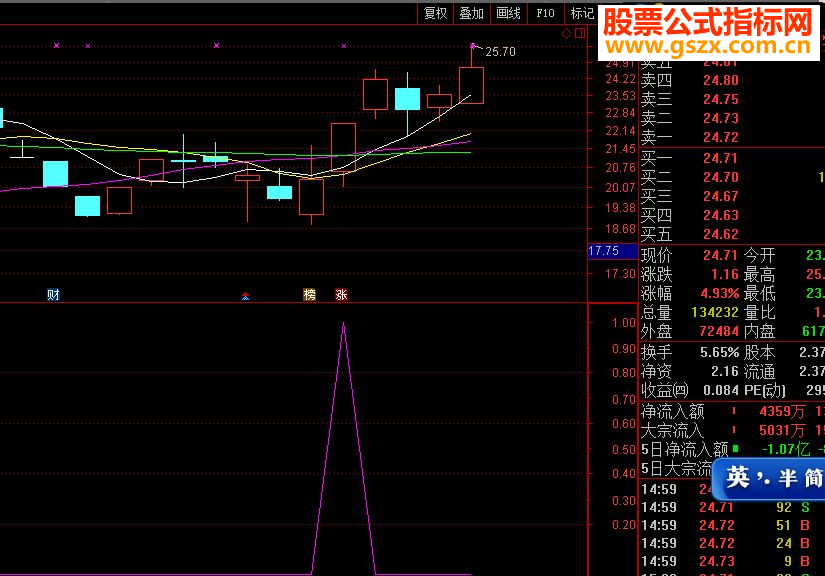The image size is (825, 576).
Task: Click the red-blue arrow marker below the candles
Action: [x=245, y=296]
